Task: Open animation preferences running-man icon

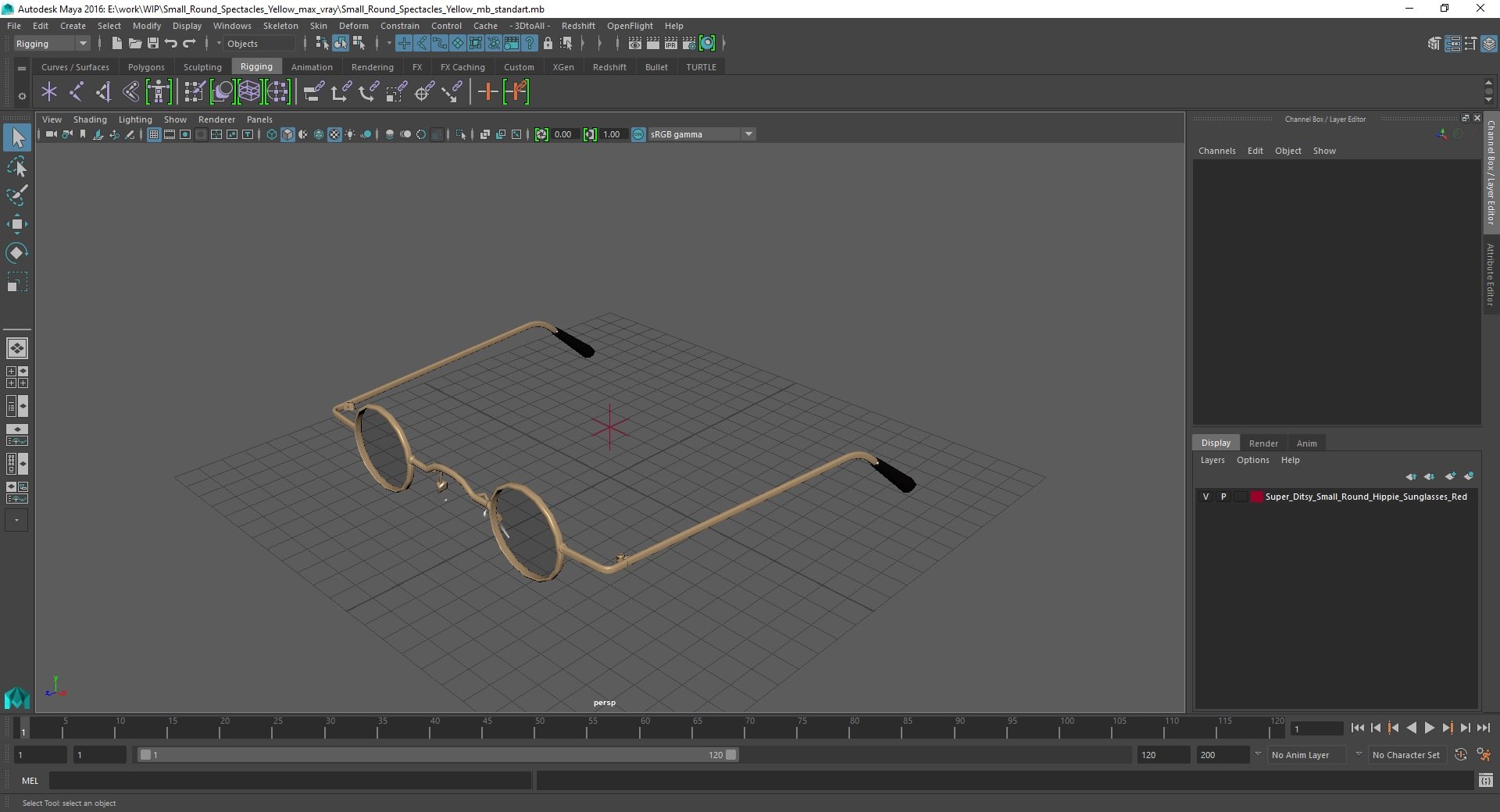Action: click(1484, 755)
